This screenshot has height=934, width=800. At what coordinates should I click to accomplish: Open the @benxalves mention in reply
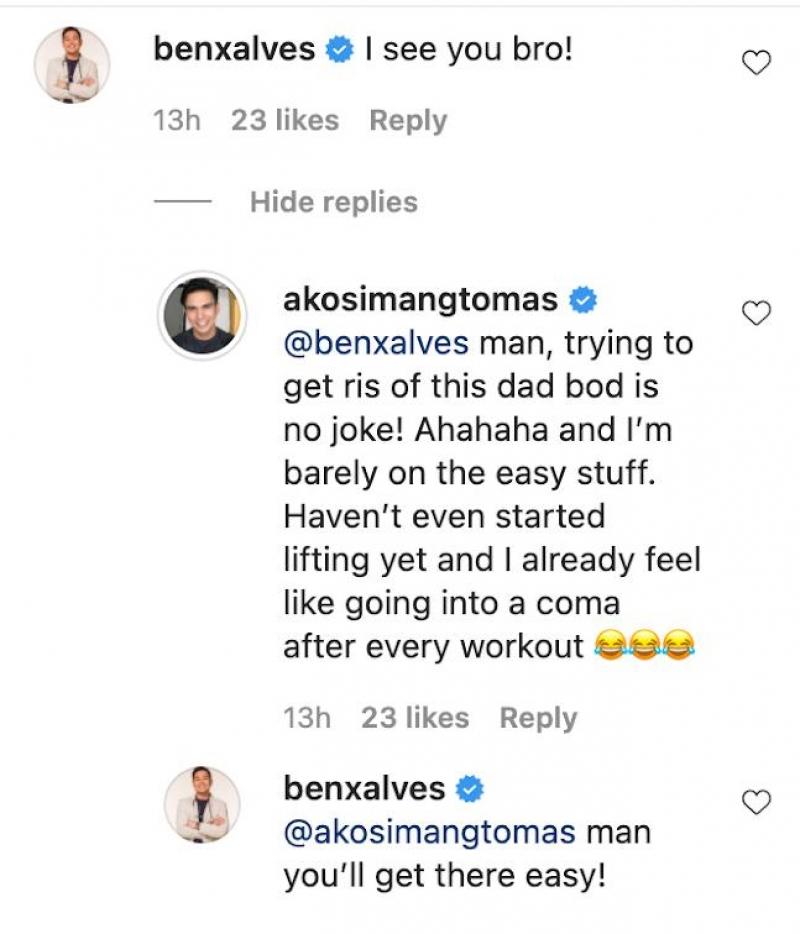coord(376,343)
